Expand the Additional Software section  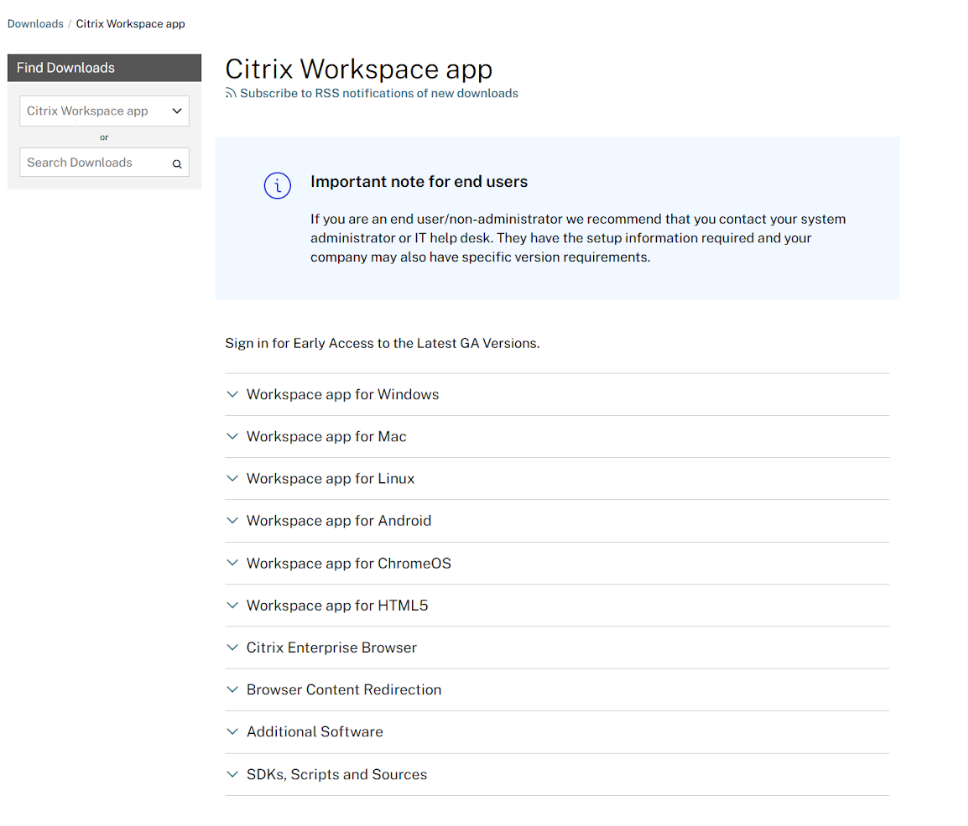[314, 732]
